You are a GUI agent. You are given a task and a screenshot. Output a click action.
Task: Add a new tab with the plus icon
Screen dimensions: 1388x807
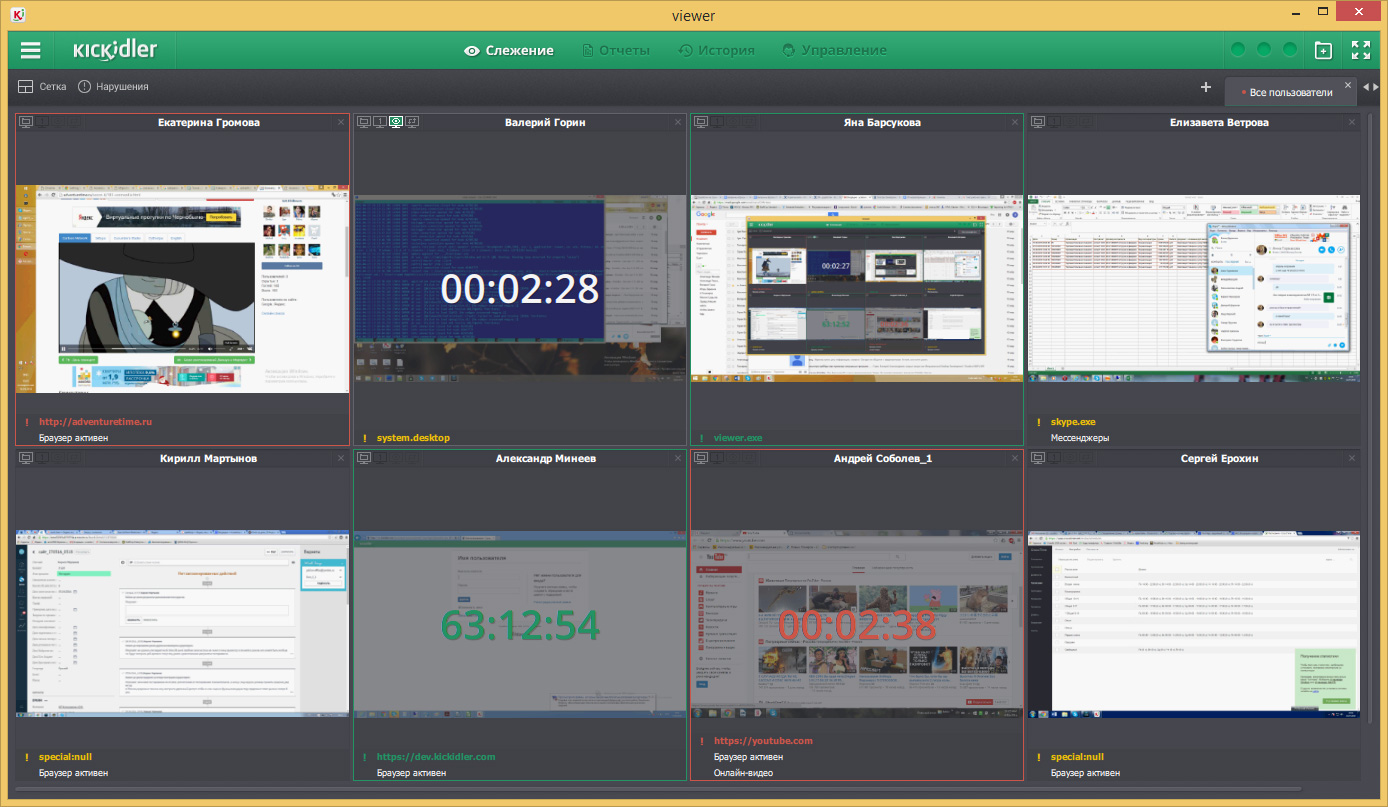[1206, 88]
